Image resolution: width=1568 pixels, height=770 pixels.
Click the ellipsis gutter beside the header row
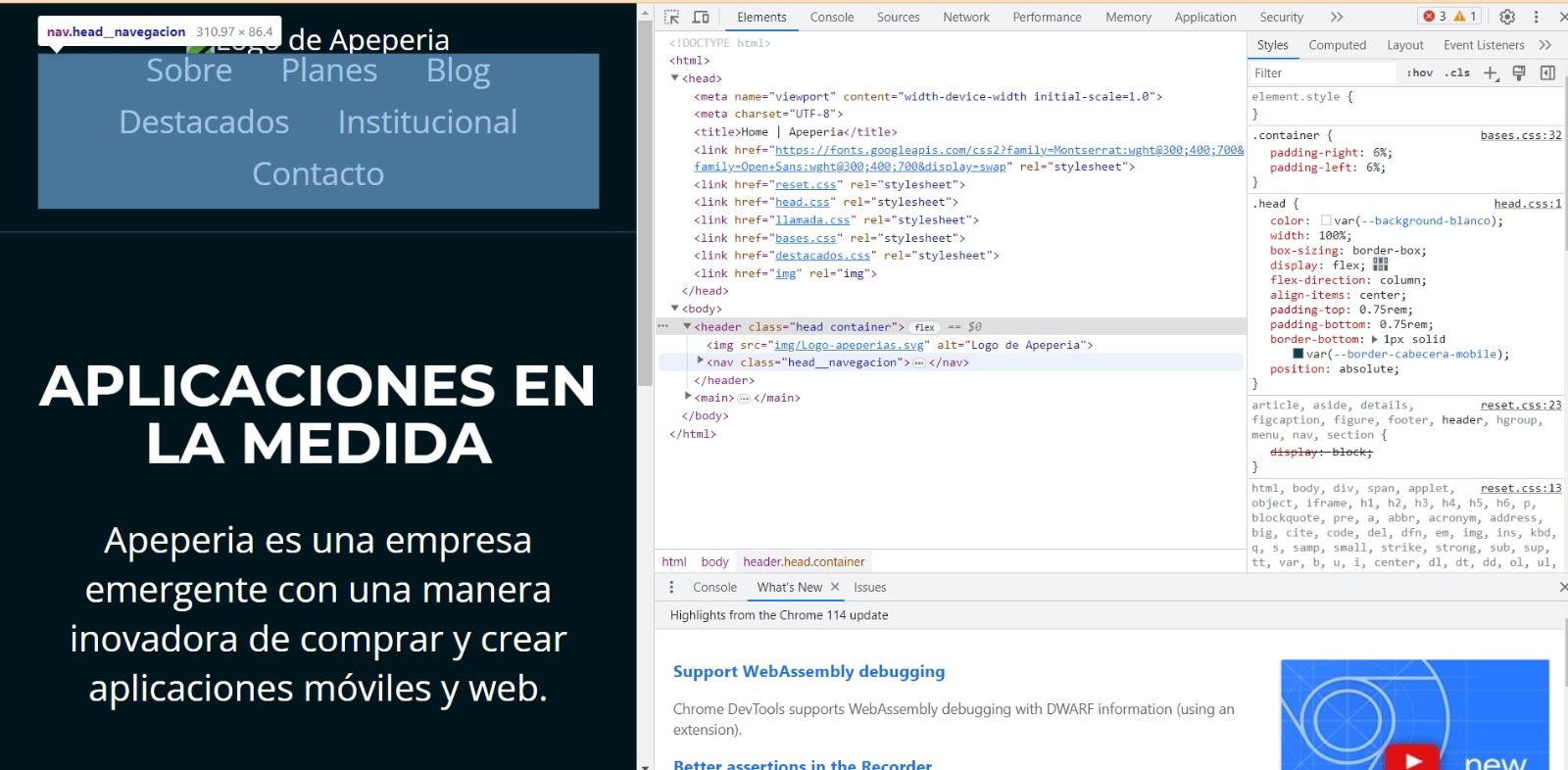[663, 326]
